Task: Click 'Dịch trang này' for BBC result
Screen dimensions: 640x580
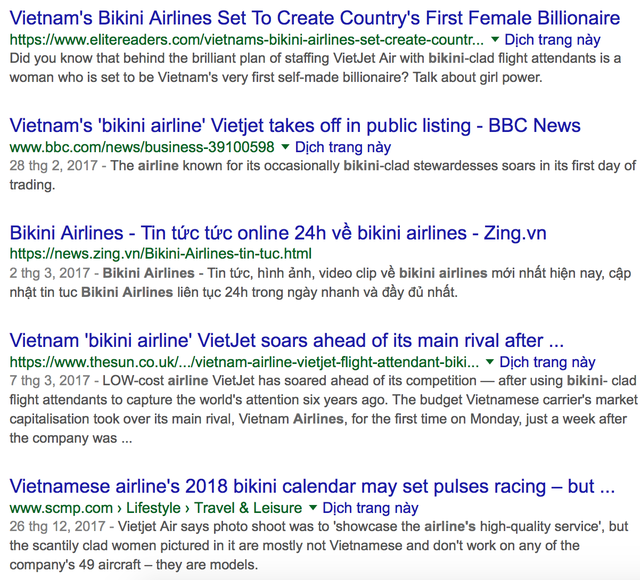Action: (342, 147)
